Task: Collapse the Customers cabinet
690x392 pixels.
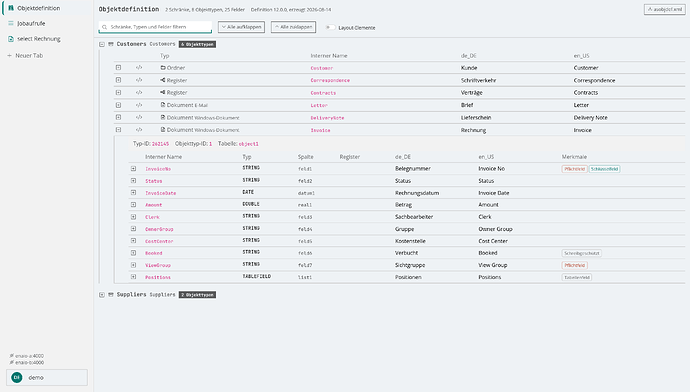Action: tap(102, 44)
